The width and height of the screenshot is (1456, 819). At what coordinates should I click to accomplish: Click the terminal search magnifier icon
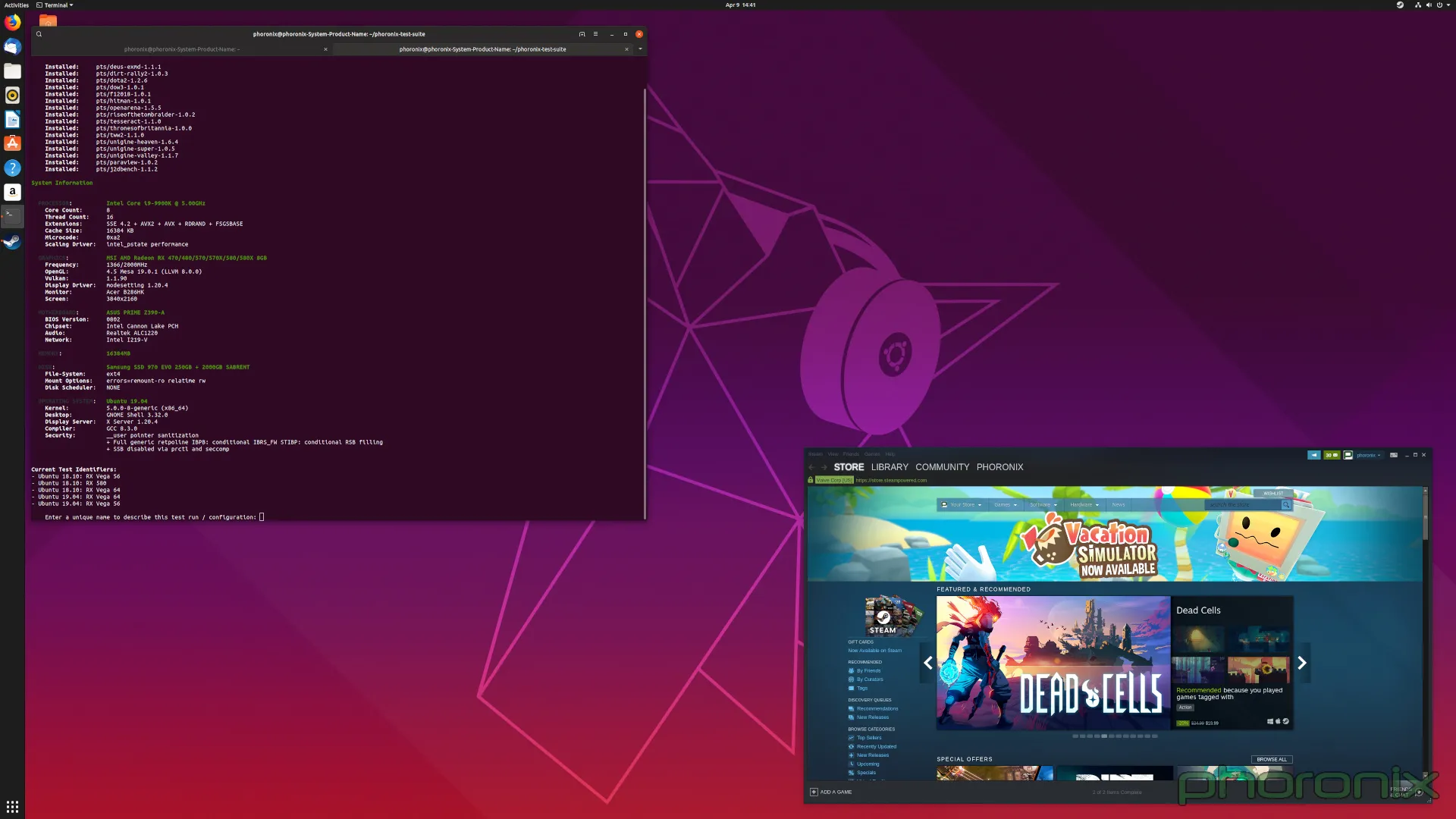39,34
